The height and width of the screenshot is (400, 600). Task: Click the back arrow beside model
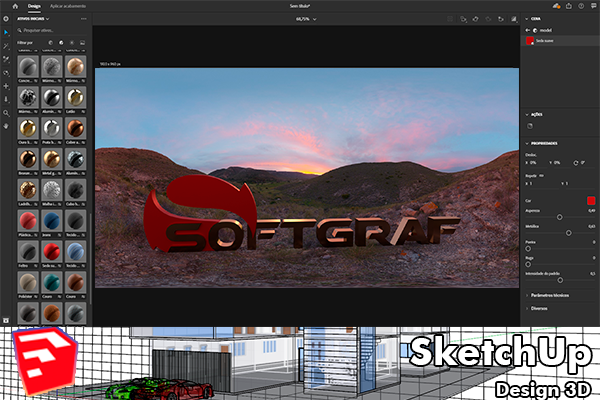[528, 30]
